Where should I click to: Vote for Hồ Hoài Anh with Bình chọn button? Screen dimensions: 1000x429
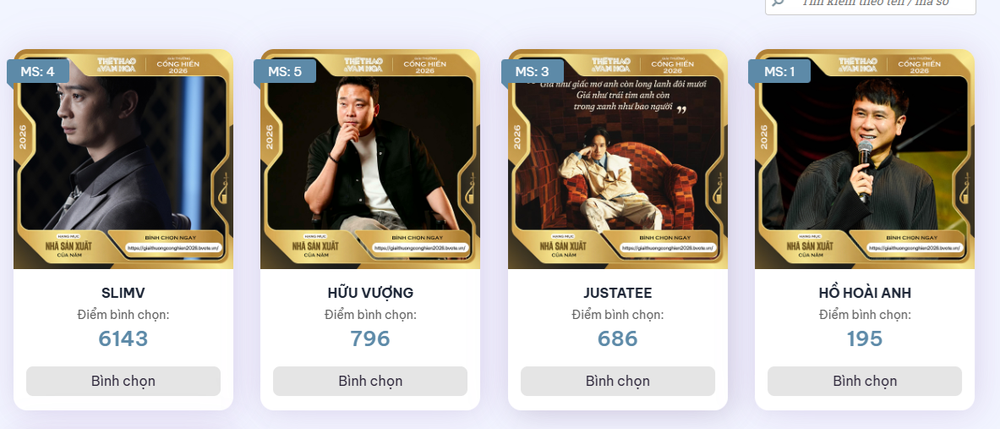coord(864,381)
